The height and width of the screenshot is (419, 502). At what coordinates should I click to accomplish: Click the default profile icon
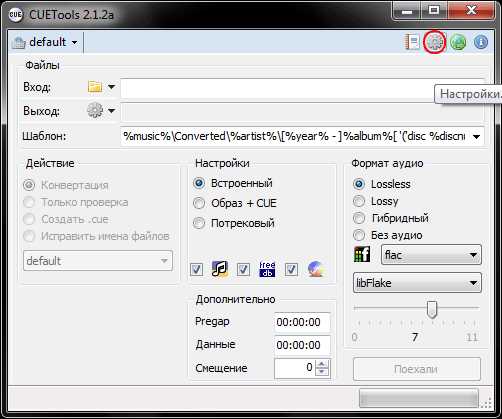[x=19, y=43]
